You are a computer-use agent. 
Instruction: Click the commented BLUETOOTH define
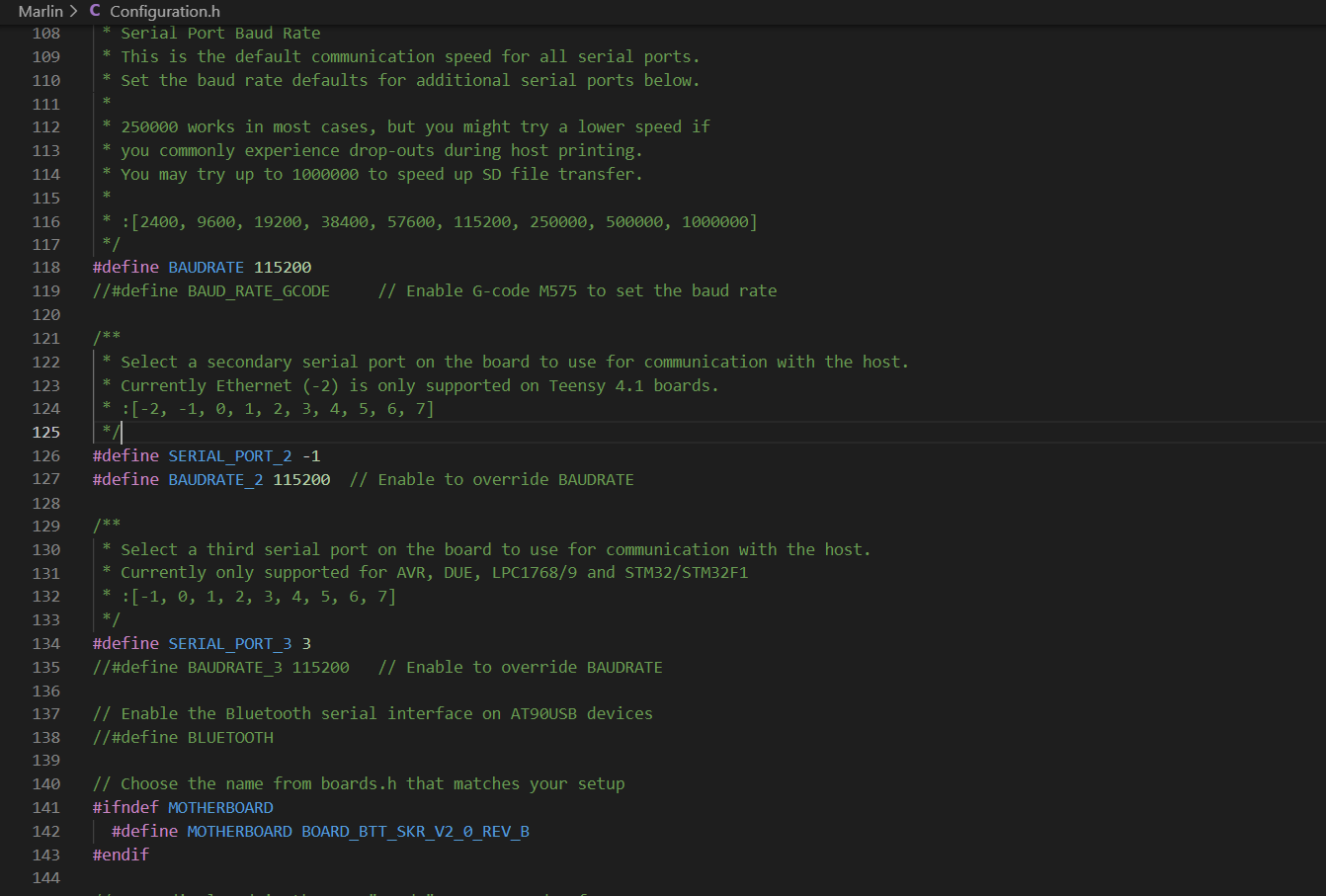pos(183,737)
